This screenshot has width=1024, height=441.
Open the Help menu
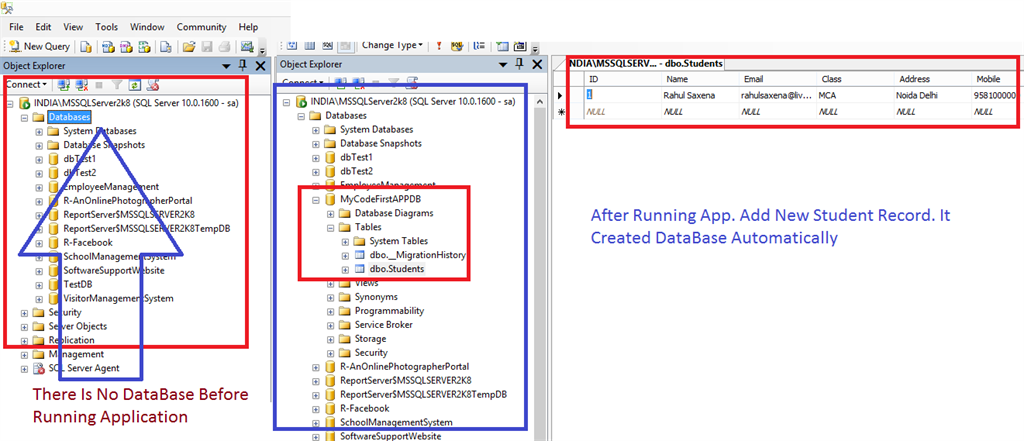click(248, 27)
